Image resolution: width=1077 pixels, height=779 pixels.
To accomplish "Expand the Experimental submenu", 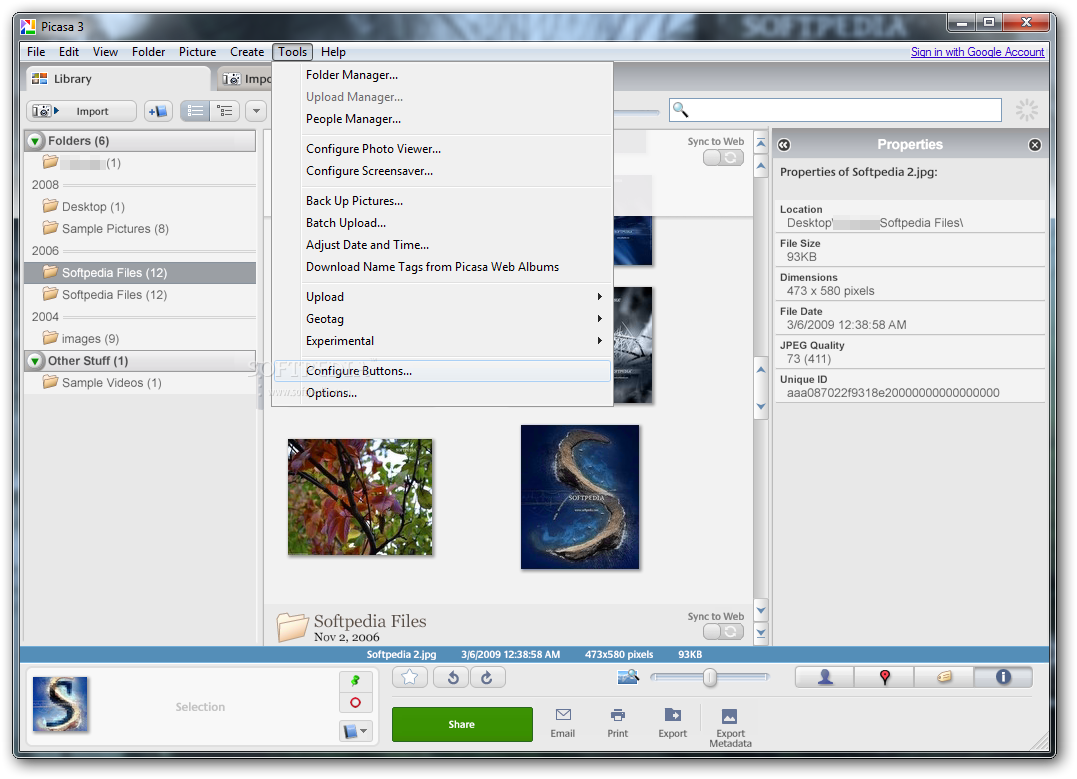I will pyautogui.click(x=442, y=341).
